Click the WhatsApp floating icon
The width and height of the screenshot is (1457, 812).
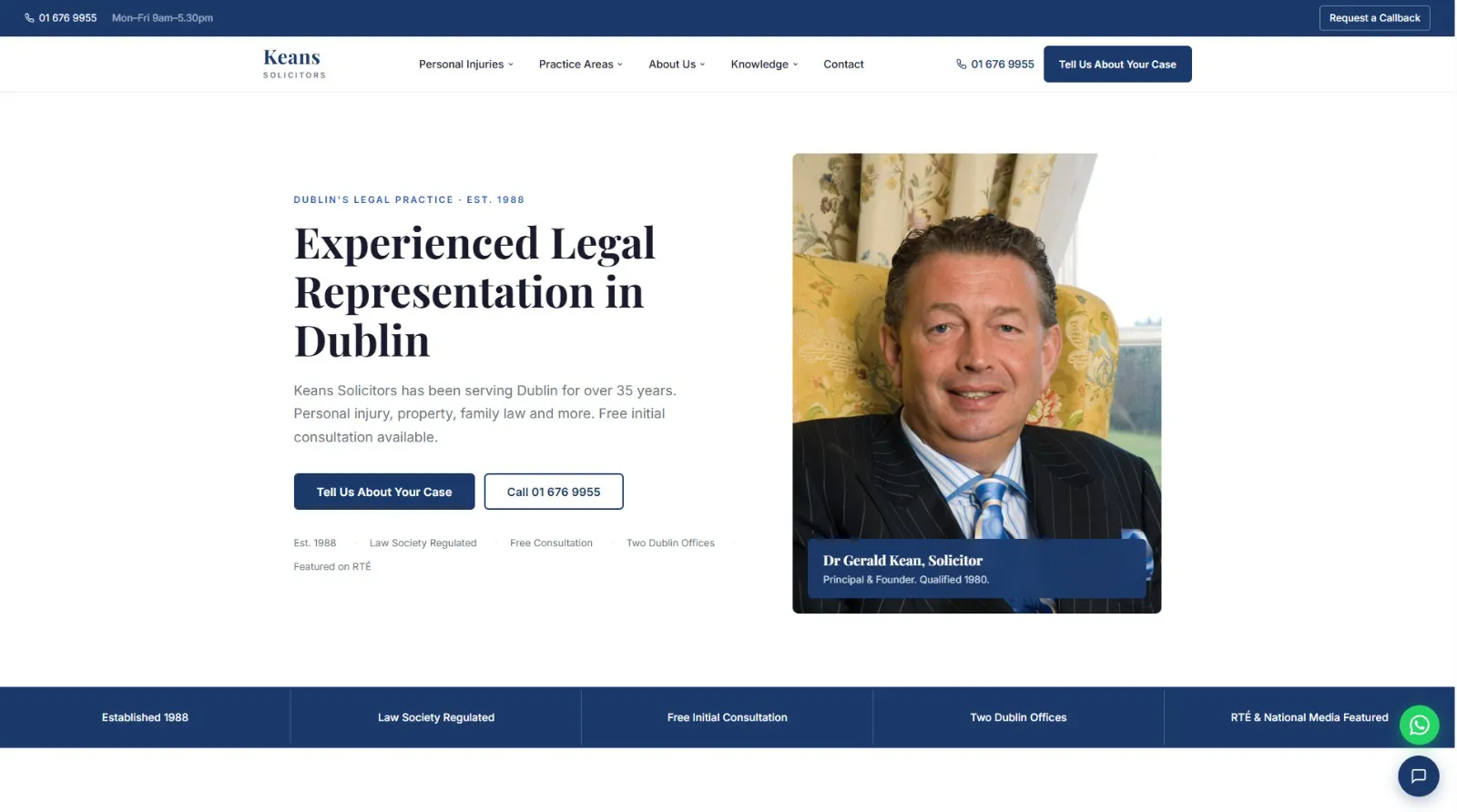1419,726
